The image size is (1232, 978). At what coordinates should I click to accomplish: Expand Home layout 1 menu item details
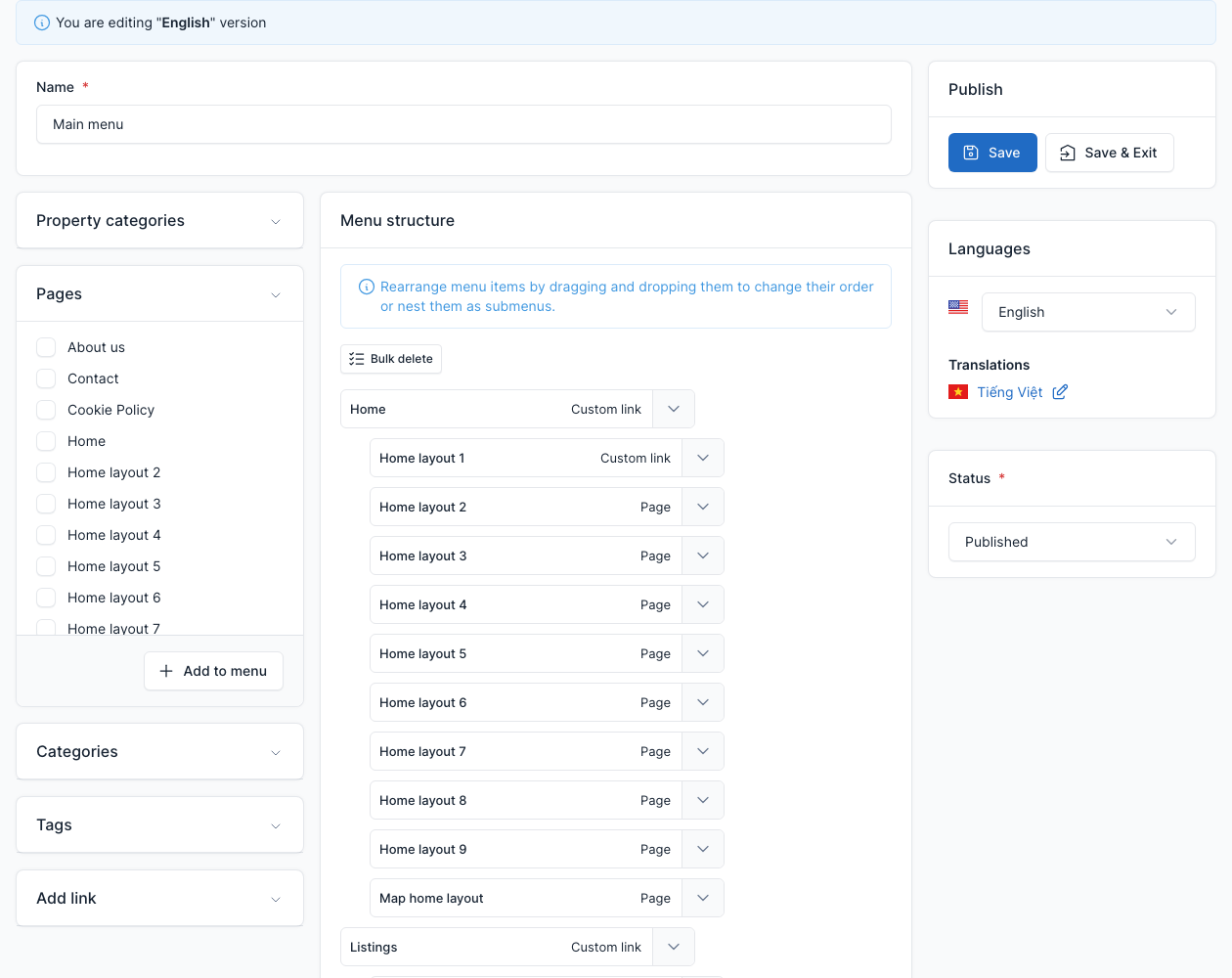703,458
